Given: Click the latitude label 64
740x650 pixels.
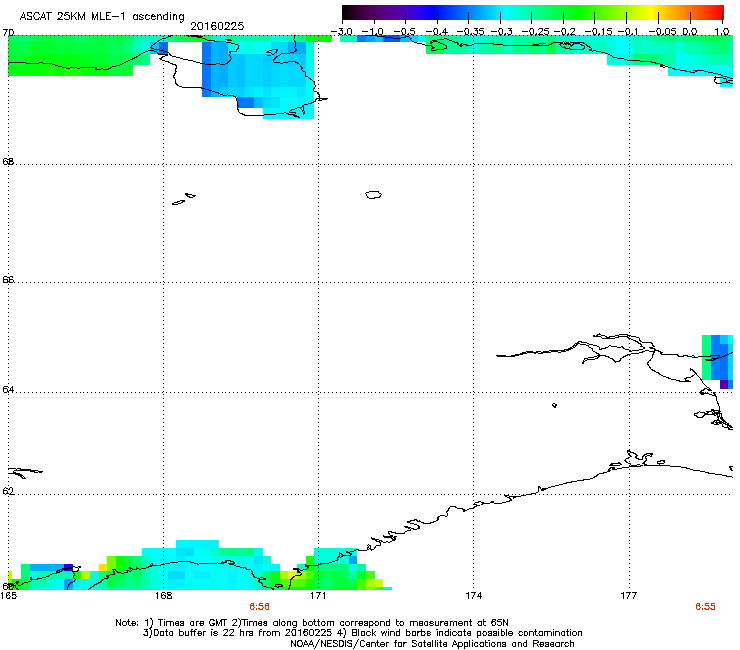Looking at the screenshot, I should coord(8,389).
